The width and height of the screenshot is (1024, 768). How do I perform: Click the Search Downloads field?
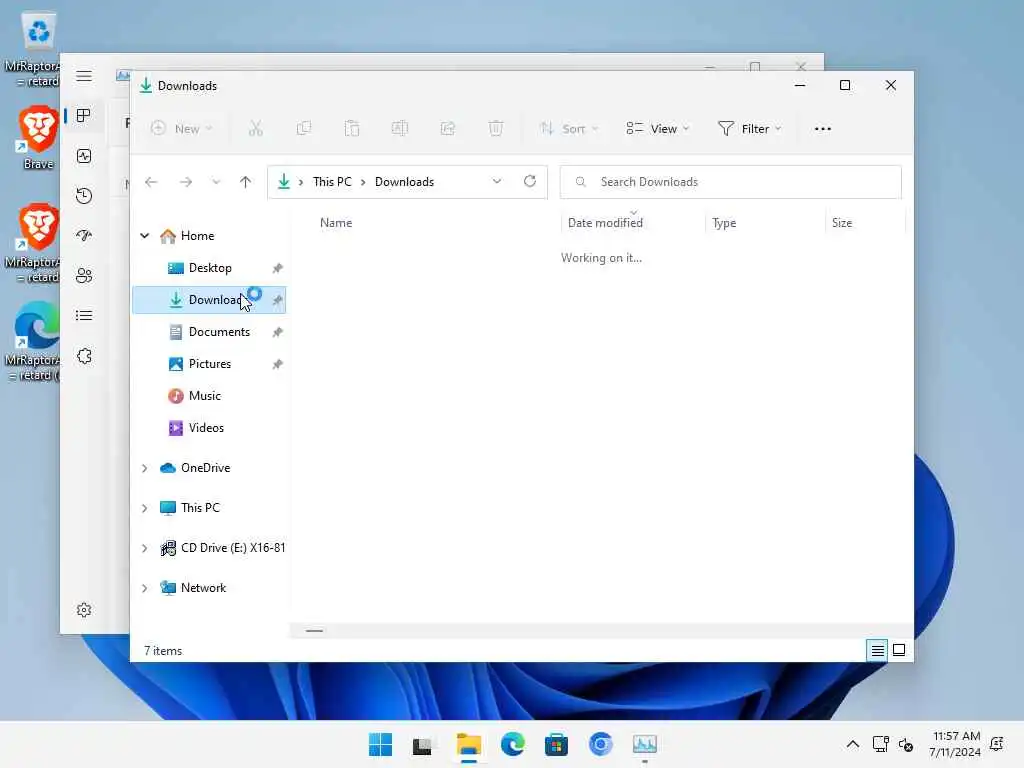730,182
